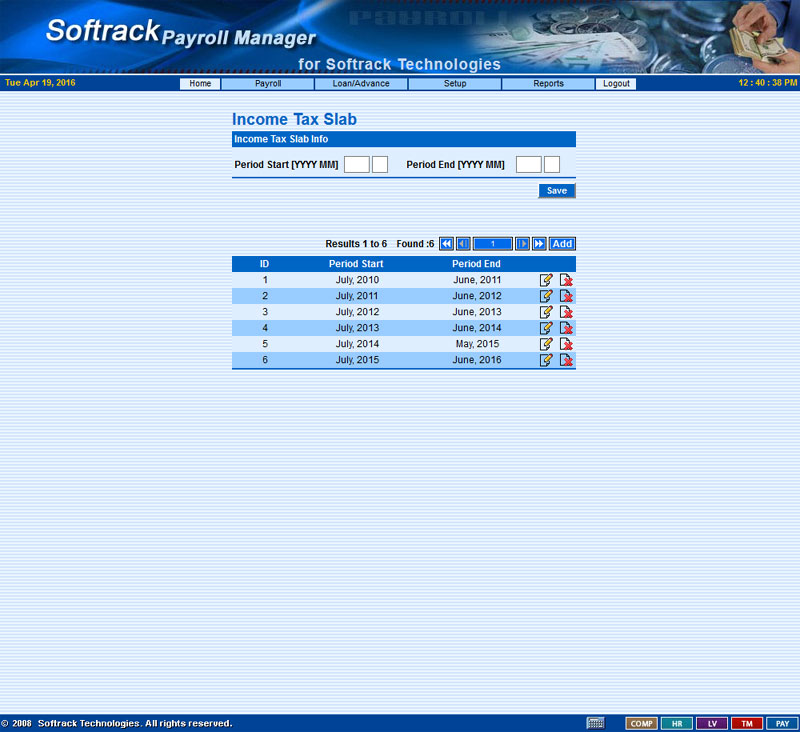
Task: Switch to the HR module
Action: pyautogui.click(x=677, y=723)
